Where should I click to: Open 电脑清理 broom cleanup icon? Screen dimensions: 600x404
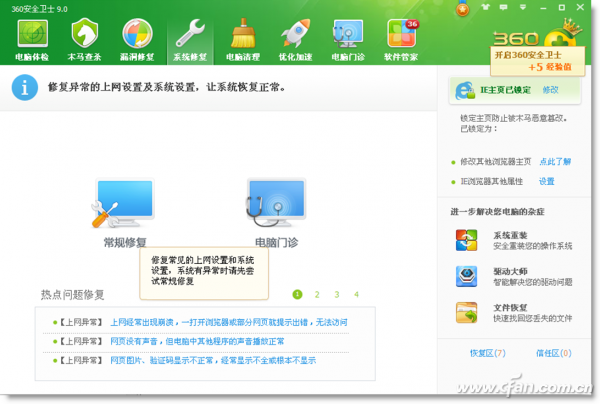[x=243, y=33]
